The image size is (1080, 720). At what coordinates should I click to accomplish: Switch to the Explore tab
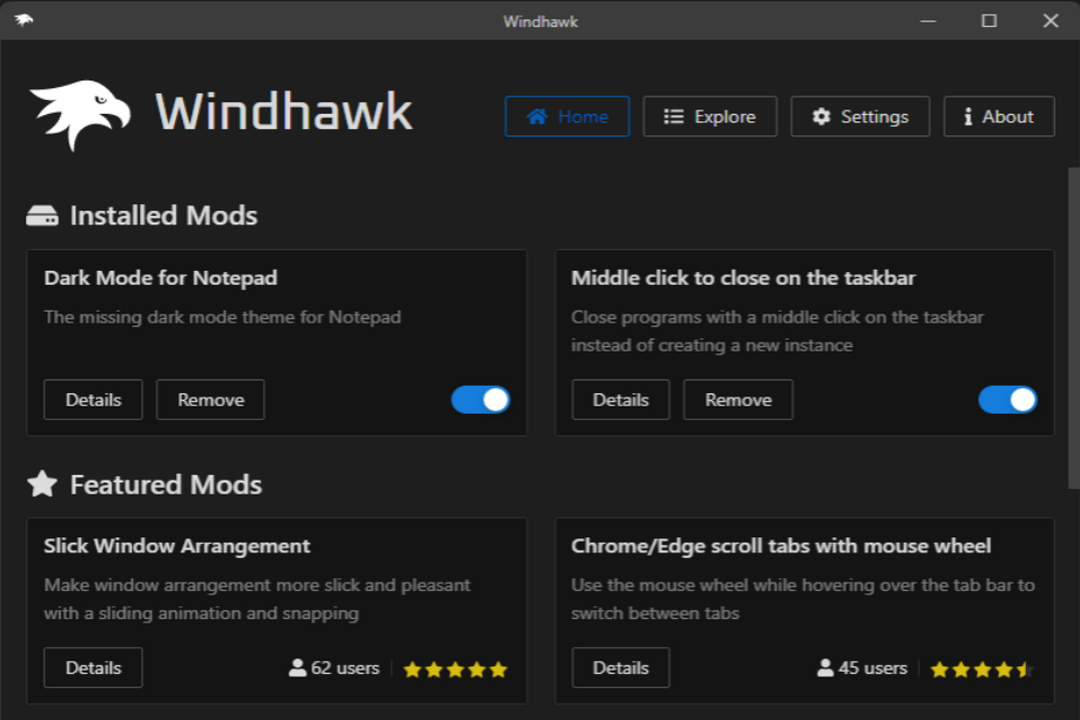pos(710,116)
